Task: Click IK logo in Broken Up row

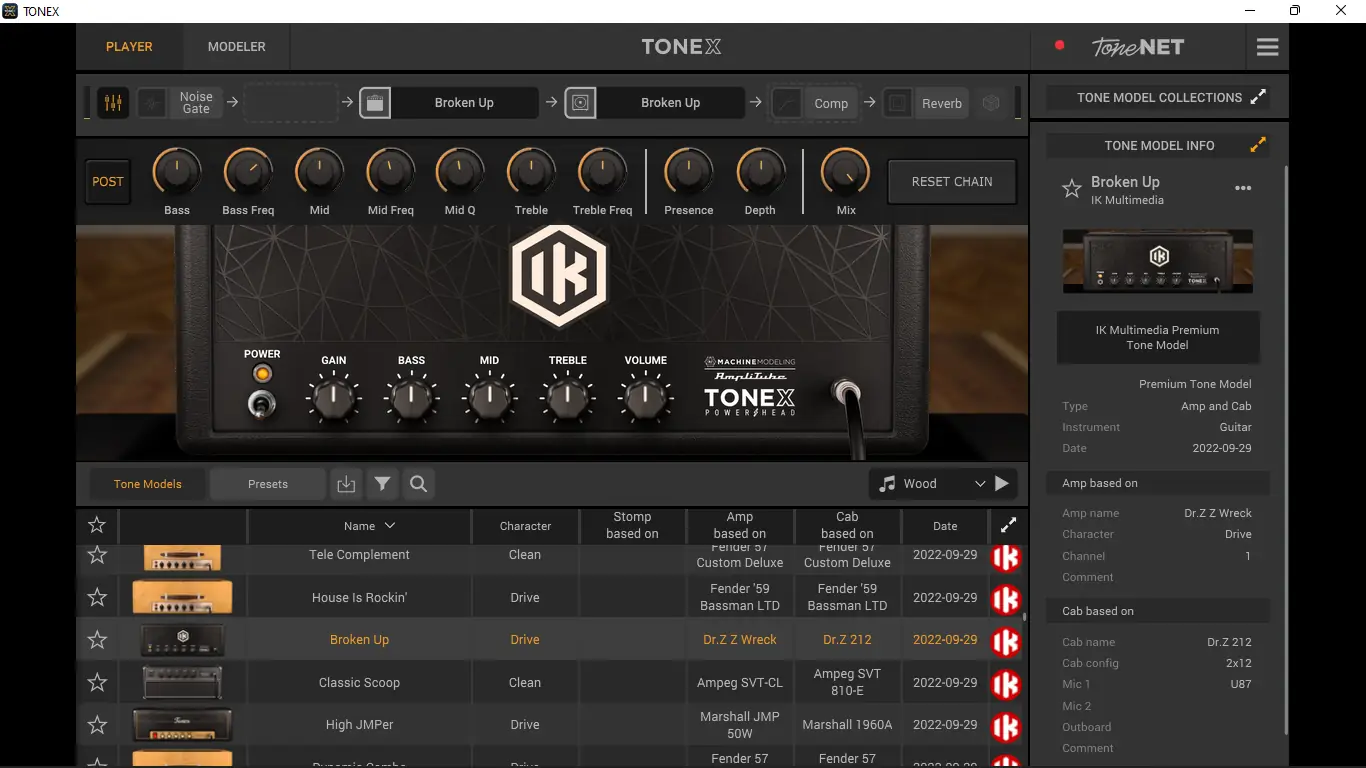Action: 1006,641
